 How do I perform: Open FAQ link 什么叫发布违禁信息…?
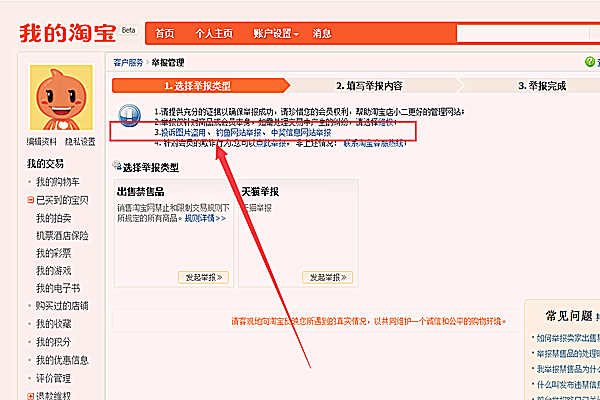point(568,384)
